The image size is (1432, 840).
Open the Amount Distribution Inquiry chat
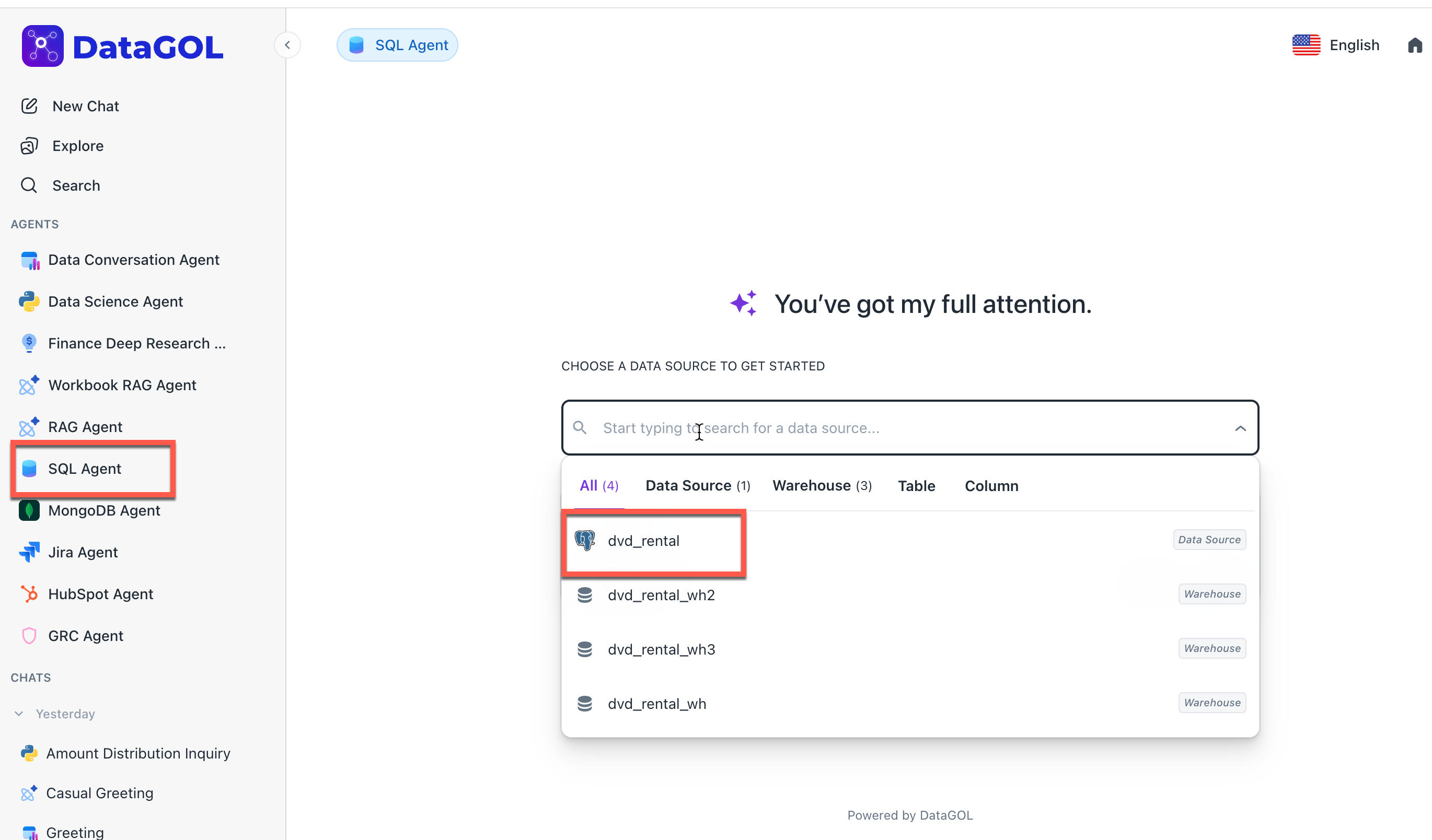tap(138, 753)
